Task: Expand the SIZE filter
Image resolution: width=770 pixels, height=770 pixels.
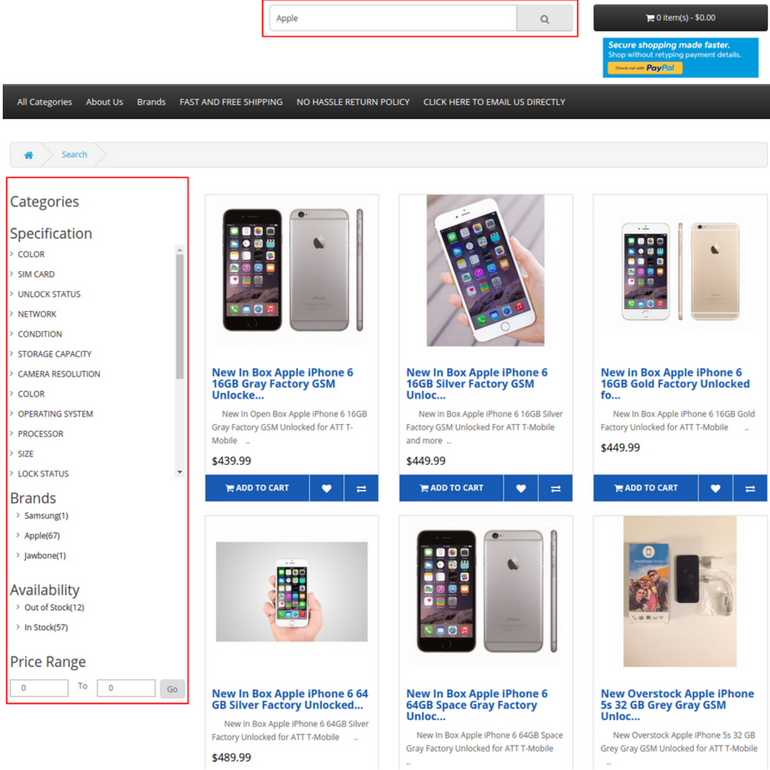Action: pos(26,454)
